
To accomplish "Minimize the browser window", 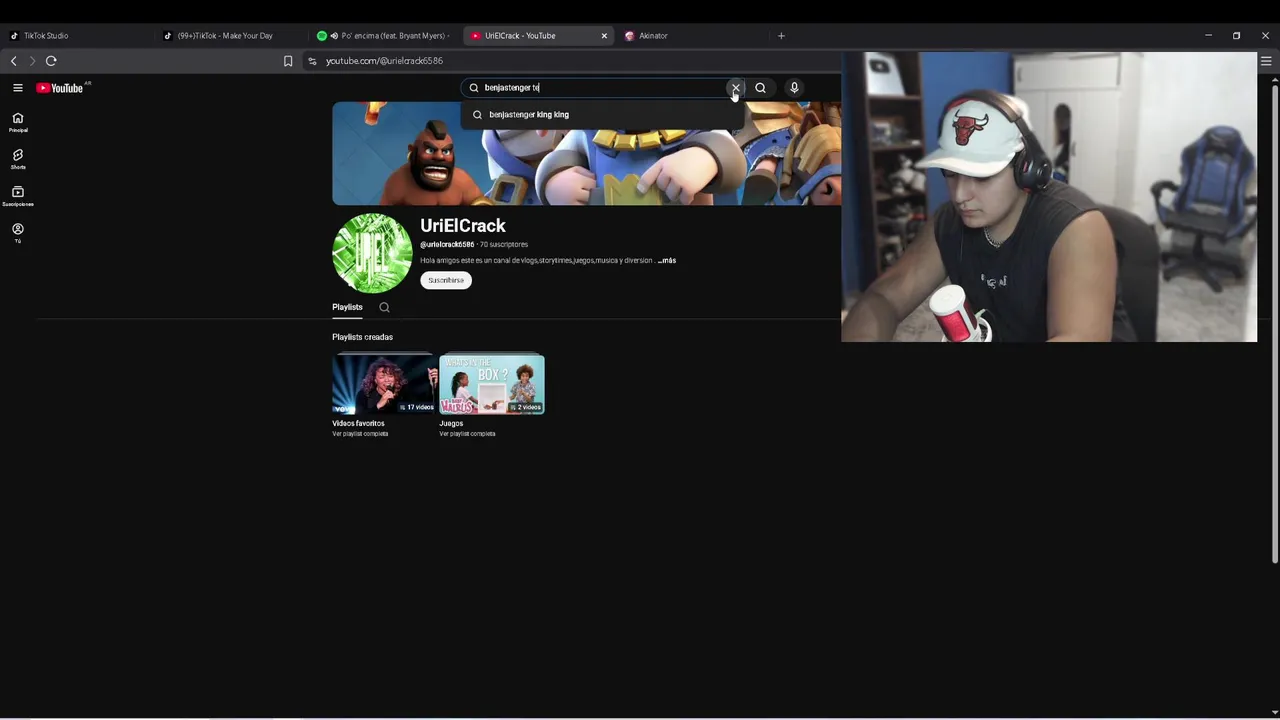I will point(1208,36).
